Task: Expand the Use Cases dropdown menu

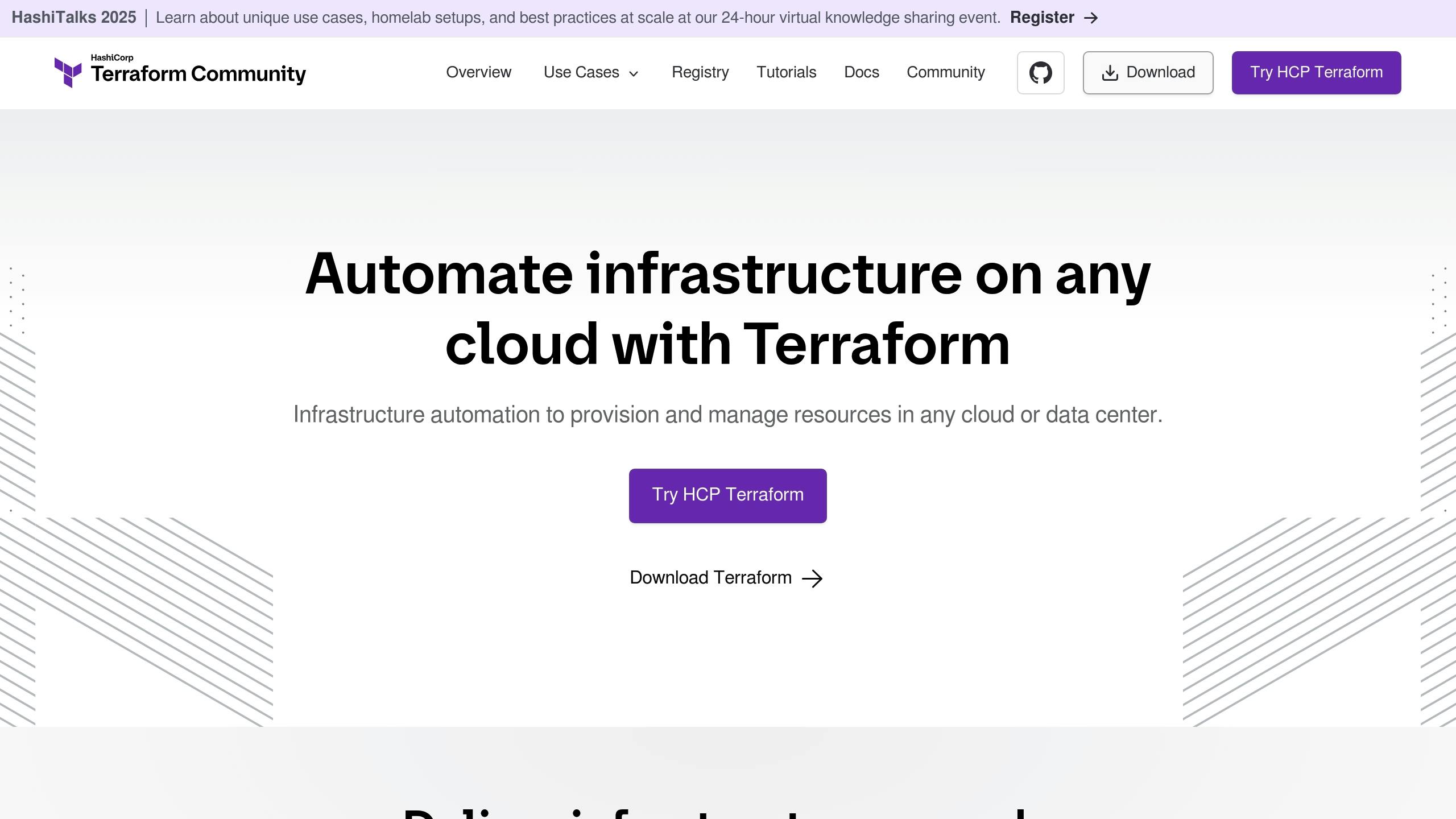Action: [591, 72]
